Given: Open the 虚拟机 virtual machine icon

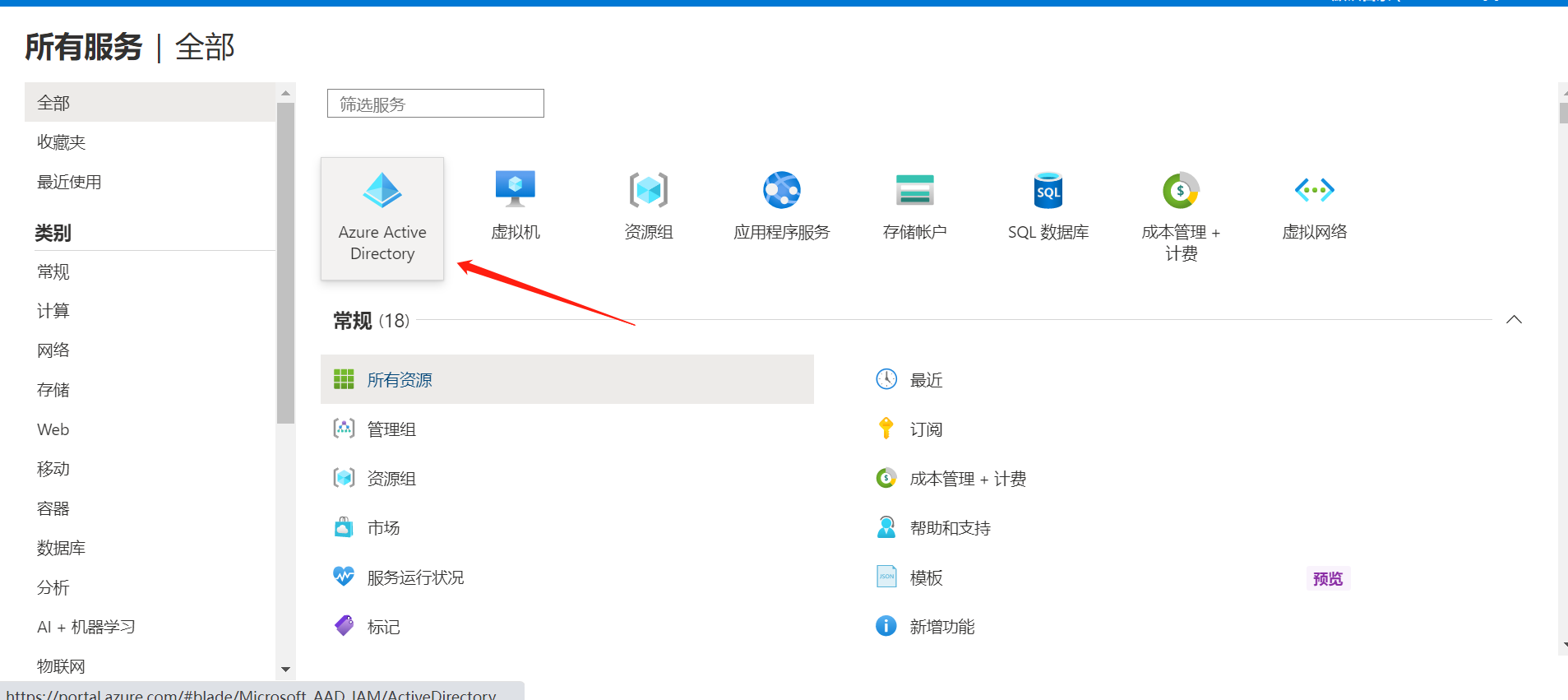Looking at the screenshot, I should click(516, 189).
